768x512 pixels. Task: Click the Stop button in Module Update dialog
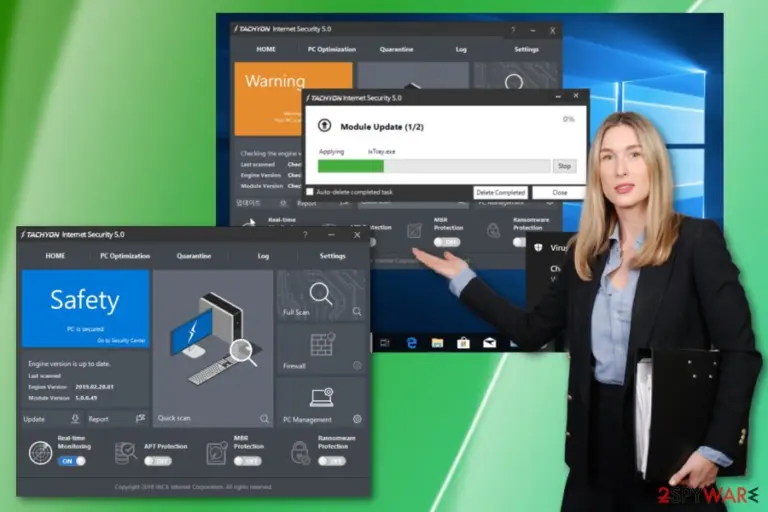click(564, 166)
